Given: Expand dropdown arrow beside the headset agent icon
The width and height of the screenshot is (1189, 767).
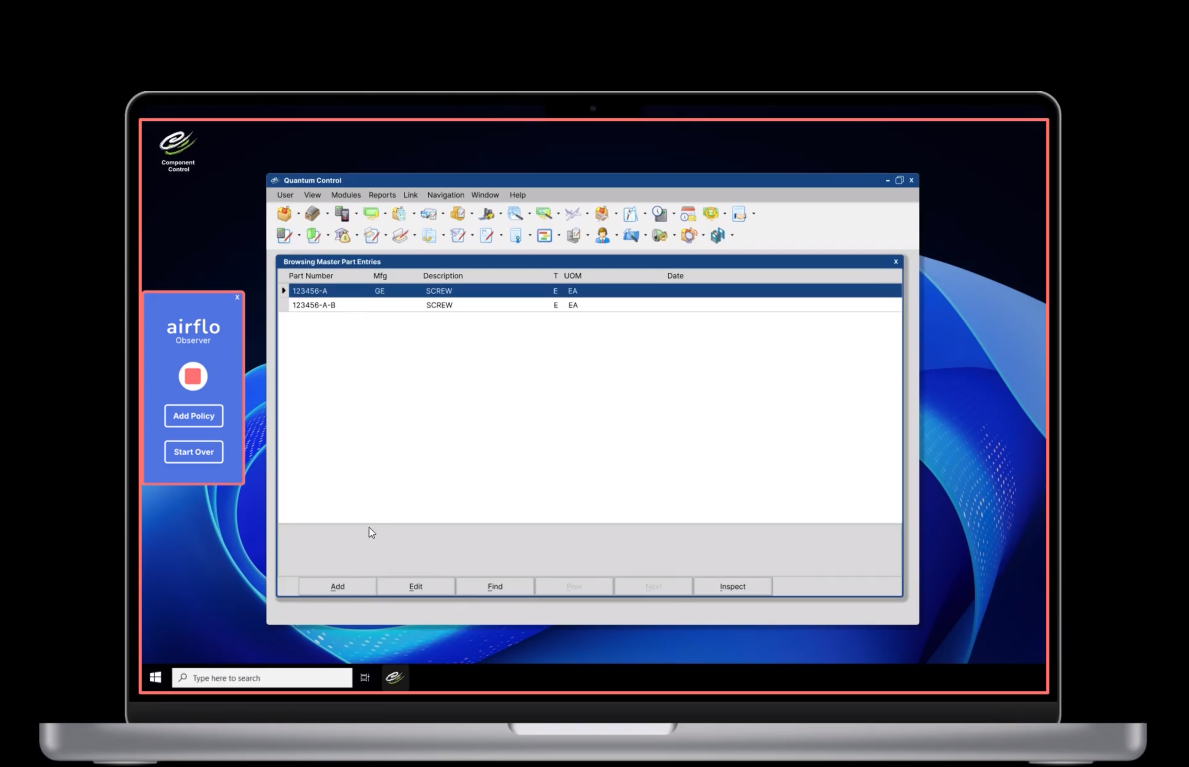Looking at the screenshot, I should pyautogui.click(x=616, y=236).
